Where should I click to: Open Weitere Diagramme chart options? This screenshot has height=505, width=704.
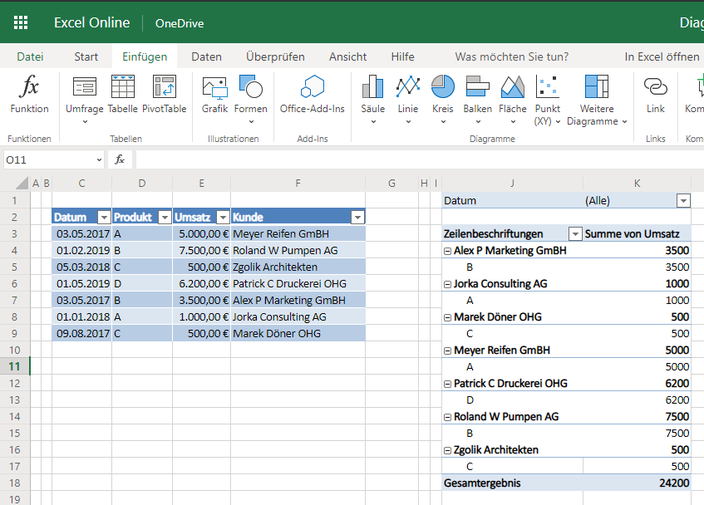pyautogui.click(x=597, y=100)
